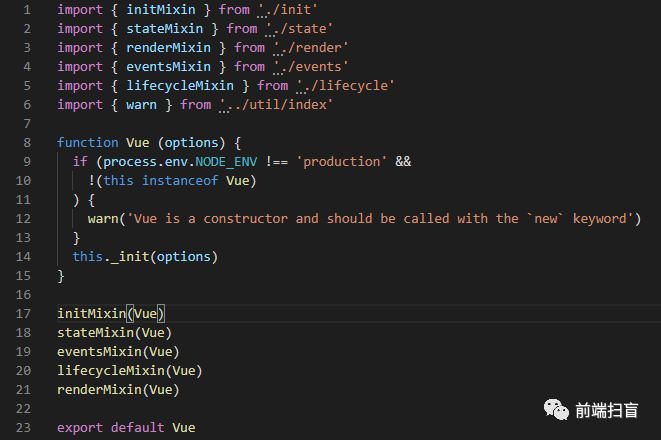Click the eventsMixin(Vue) call on line 19
This screenshot has width=661, height=440.
click(118, 351)
